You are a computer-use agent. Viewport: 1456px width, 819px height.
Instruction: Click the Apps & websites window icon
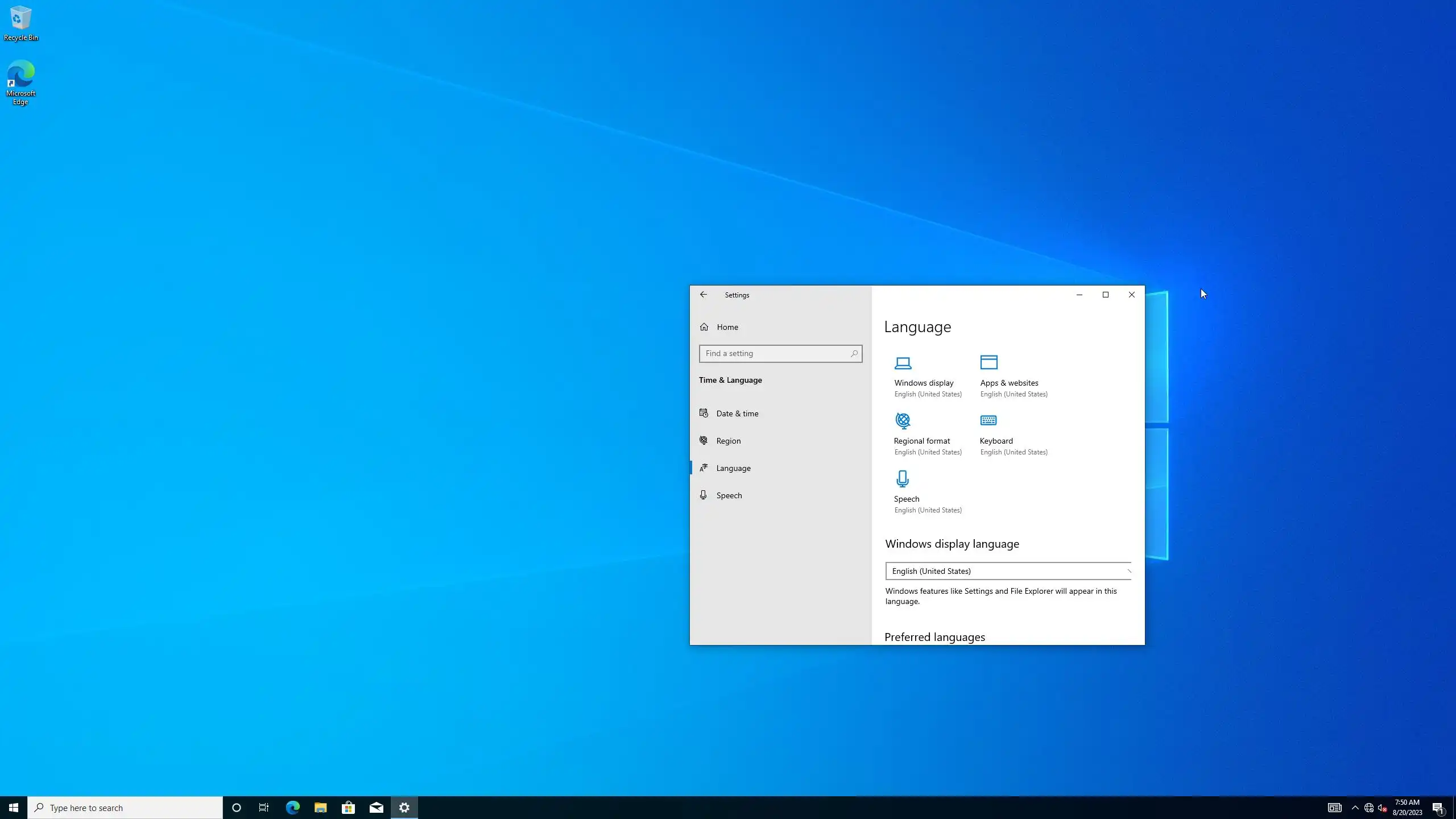coord(988,363)
